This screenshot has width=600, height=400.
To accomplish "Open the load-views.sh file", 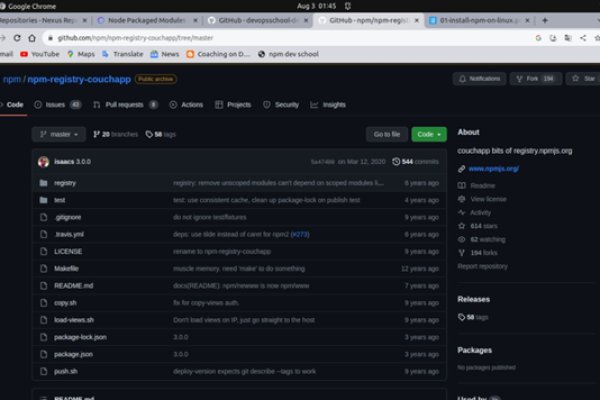I will point(74,320).
